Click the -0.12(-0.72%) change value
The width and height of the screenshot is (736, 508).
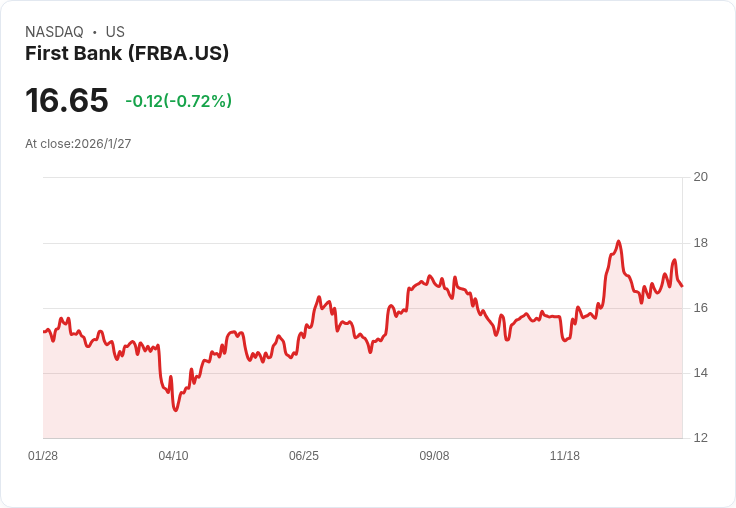click(x=178, y=101)
